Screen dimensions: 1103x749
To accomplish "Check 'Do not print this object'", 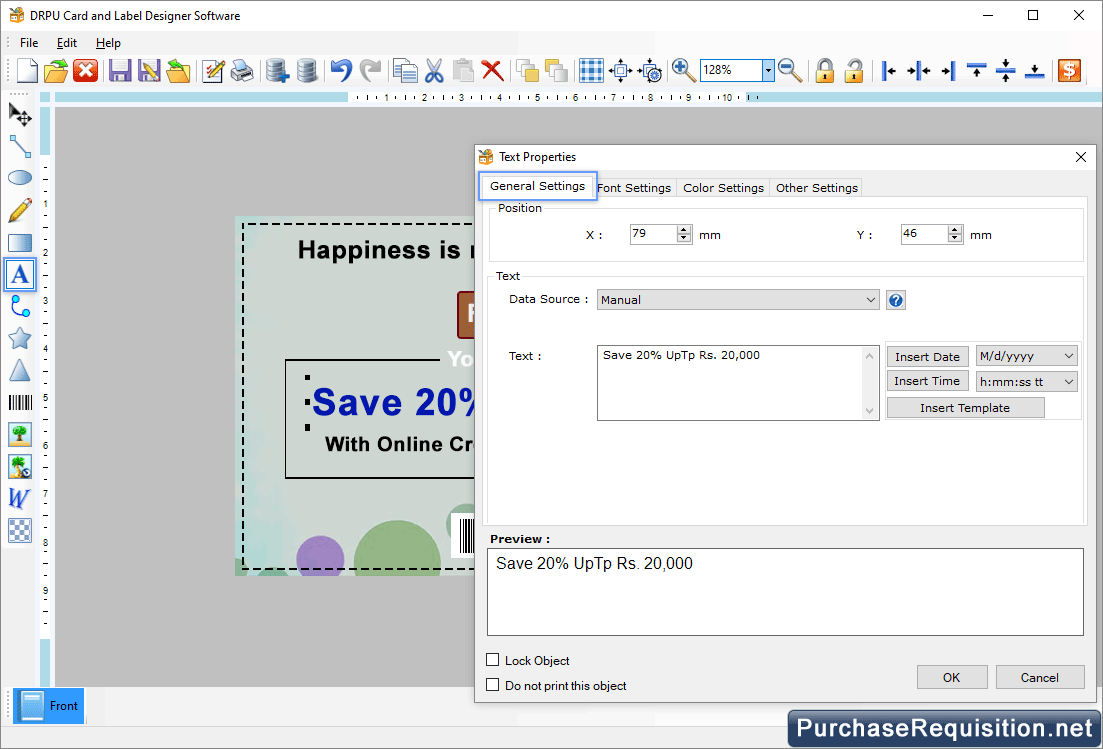I will point(490,685).
